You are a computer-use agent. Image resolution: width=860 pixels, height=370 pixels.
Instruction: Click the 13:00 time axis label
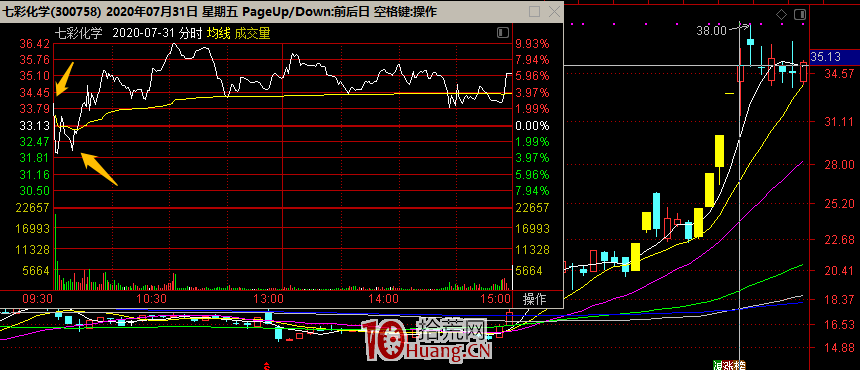point(269,299)
